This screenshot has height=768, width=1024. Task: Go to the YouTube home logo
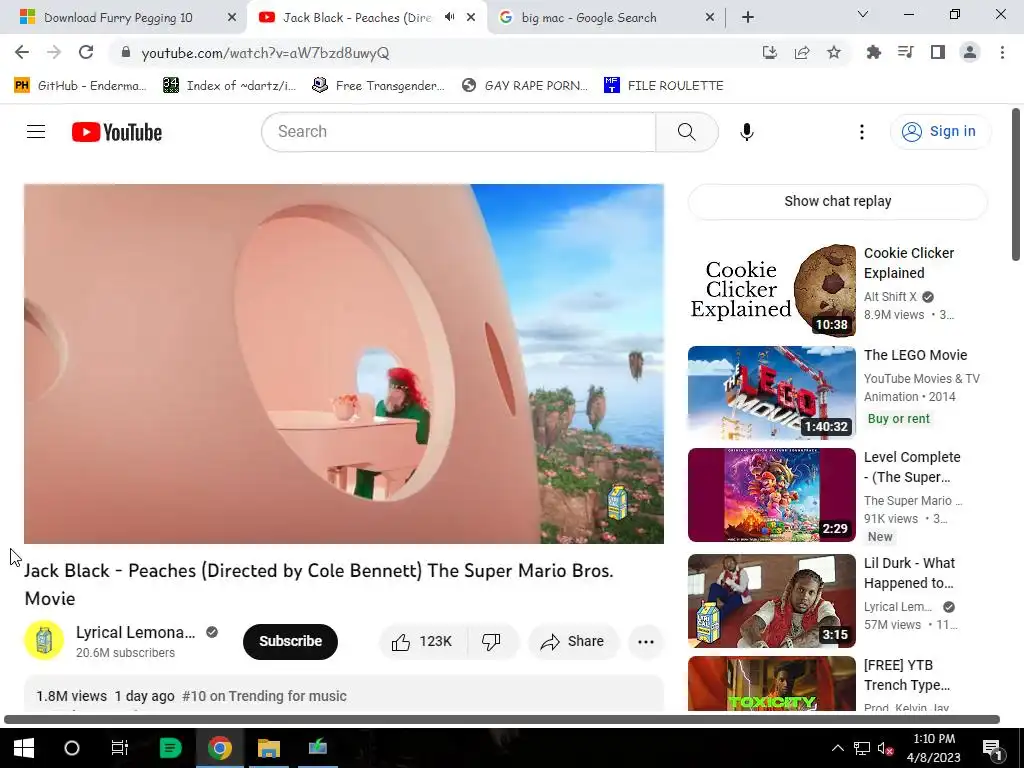click(117, 132)
